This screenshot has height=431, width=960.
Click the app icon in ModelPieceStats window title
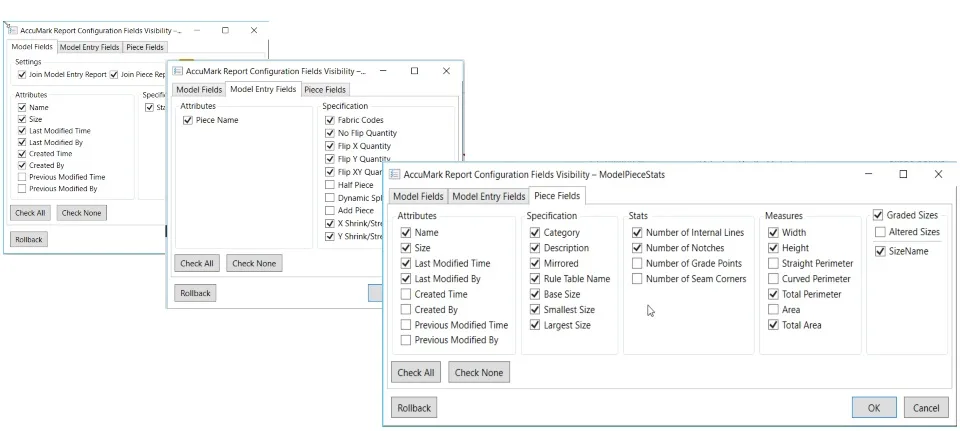[395, 174]
